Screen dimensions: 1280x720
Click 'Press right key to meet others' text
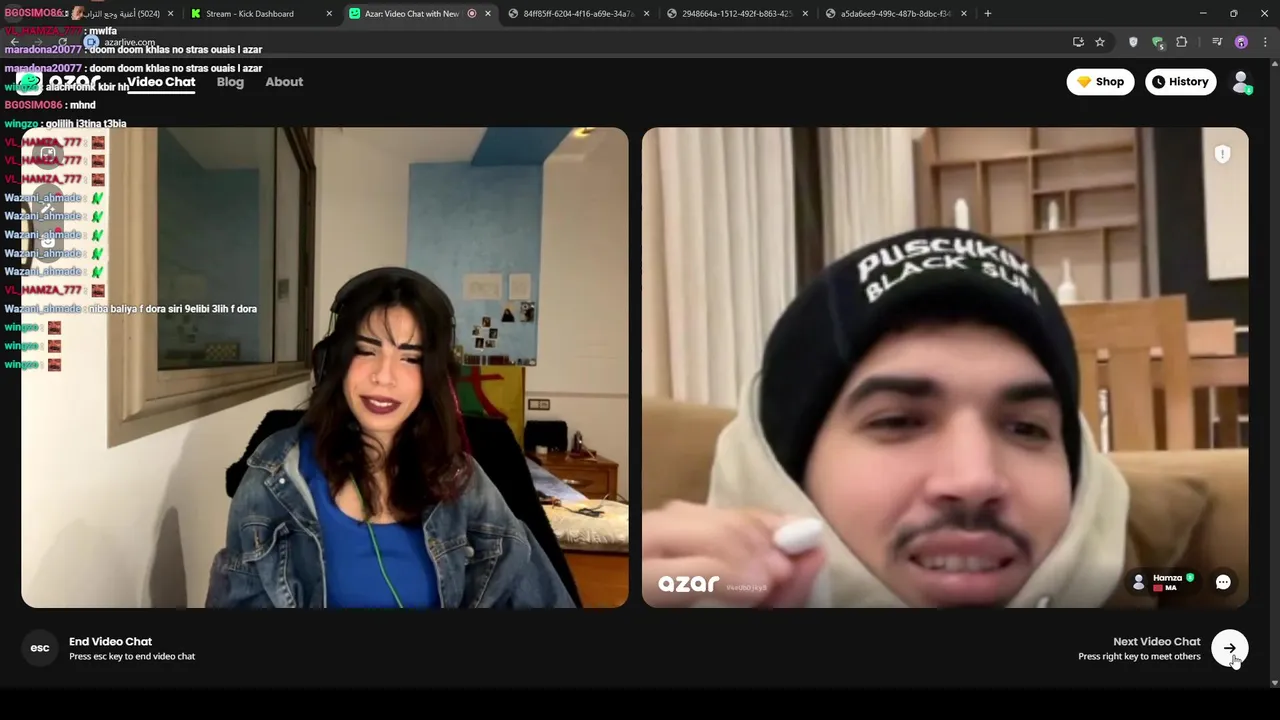point(1139,657)
